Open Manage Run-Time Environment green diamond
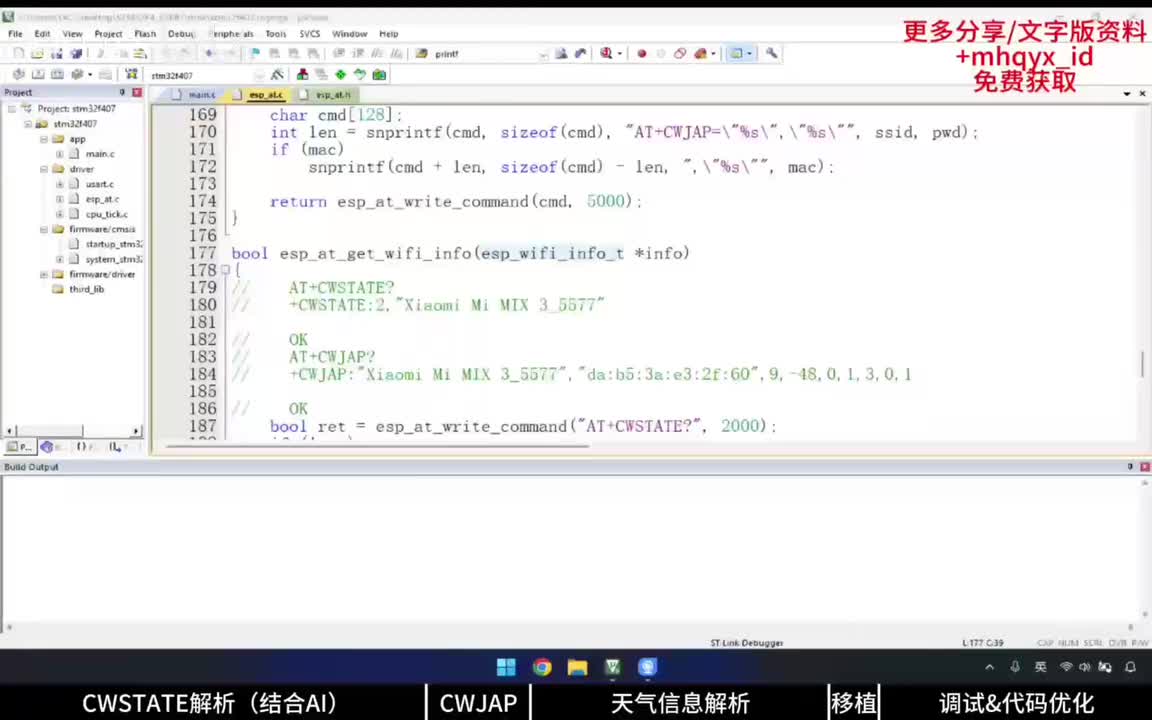The height and width of the screenshot is (720, 1152). click(340, 75)
